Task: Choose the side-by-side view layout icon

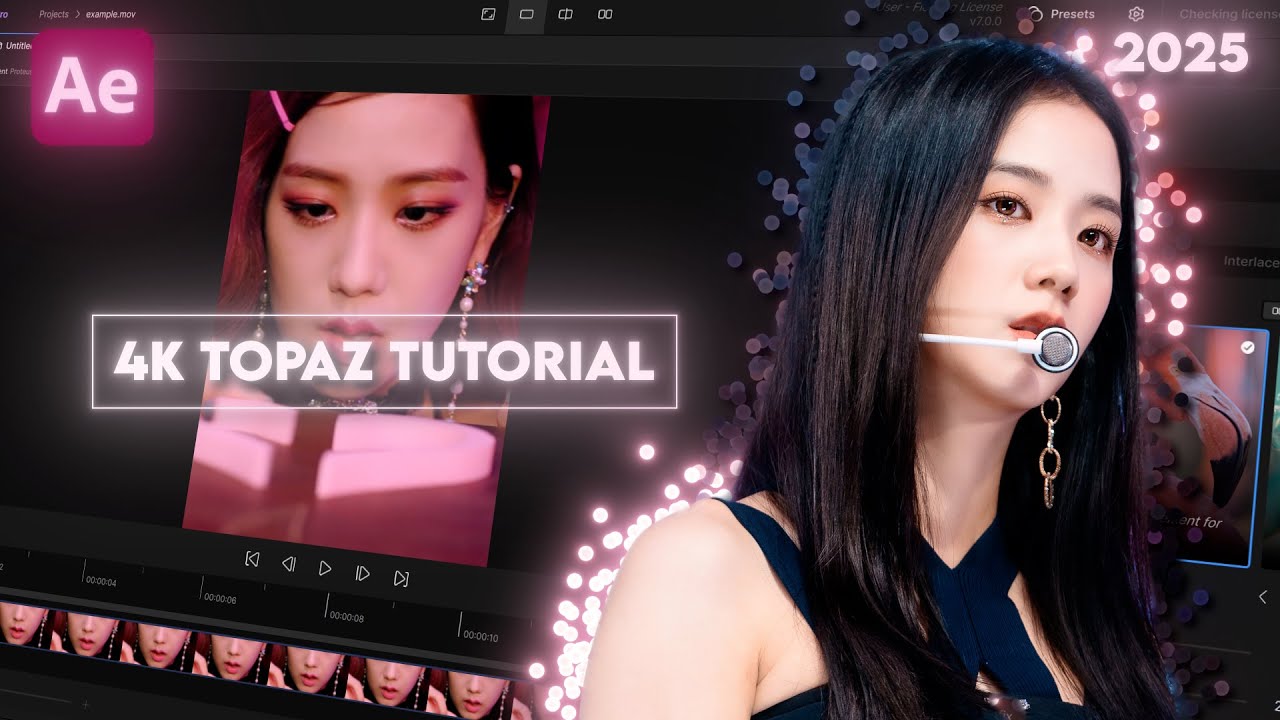Action: (605, 14)
